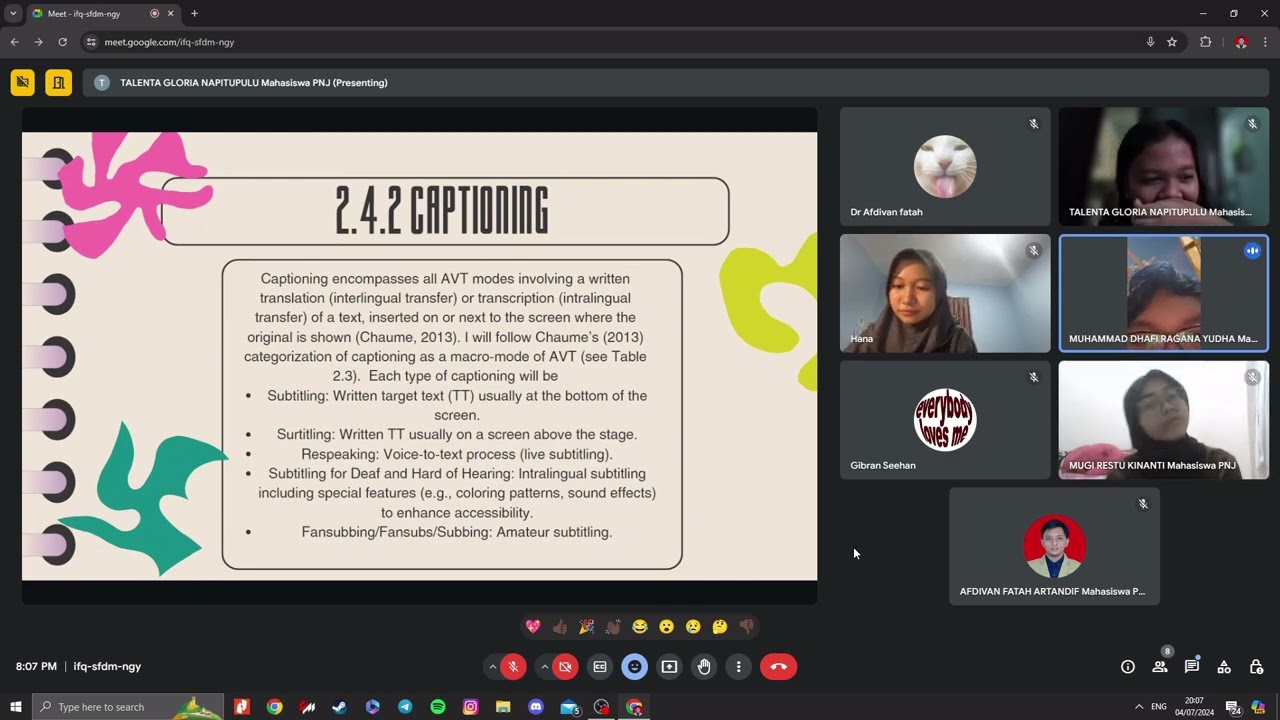Send the thumbs down reaction

click(x=746, y=627)
